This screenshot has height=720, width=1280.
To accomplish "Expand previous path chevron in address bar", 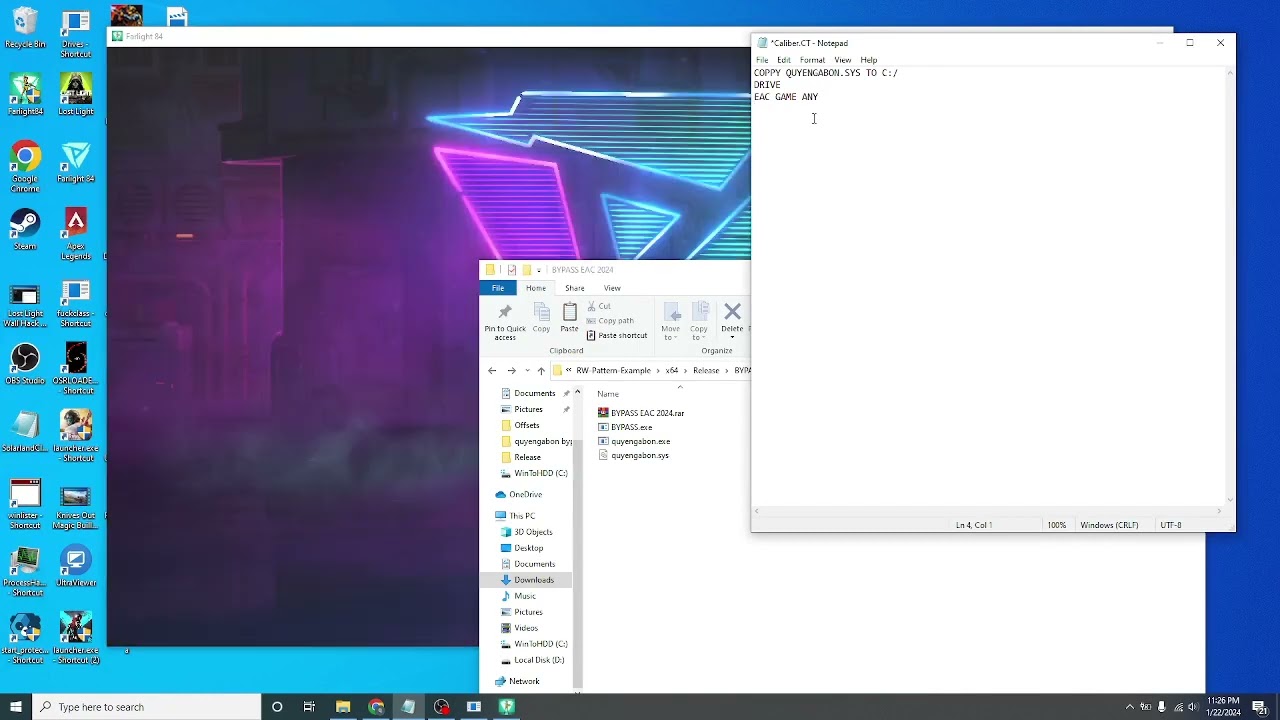I will (569, 371).
